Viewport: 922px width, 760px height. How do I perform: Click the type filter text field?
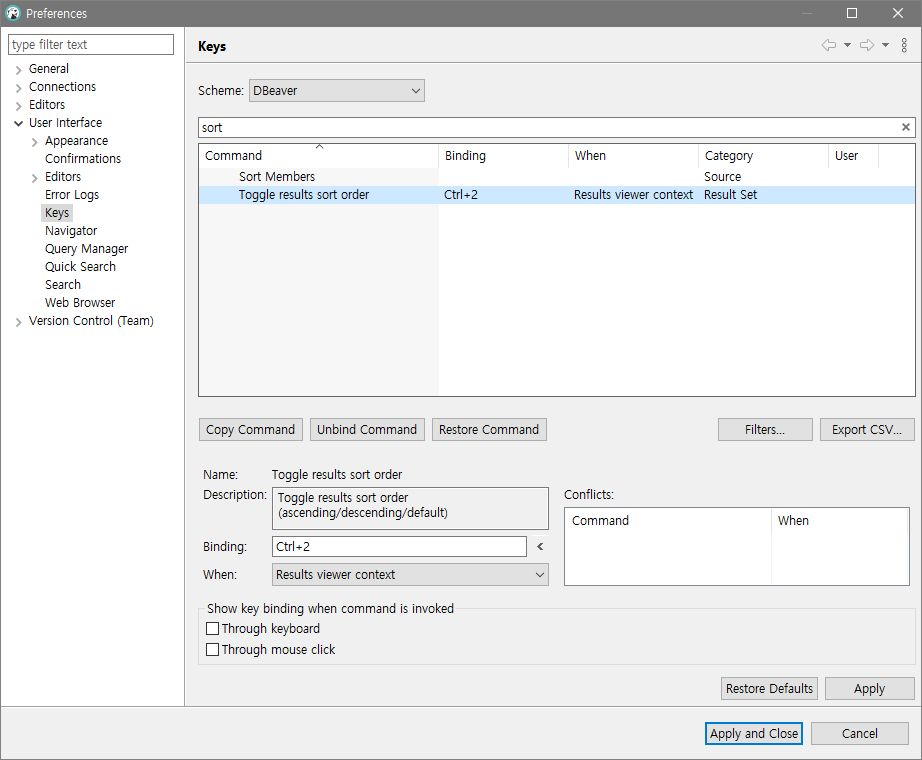90,44
